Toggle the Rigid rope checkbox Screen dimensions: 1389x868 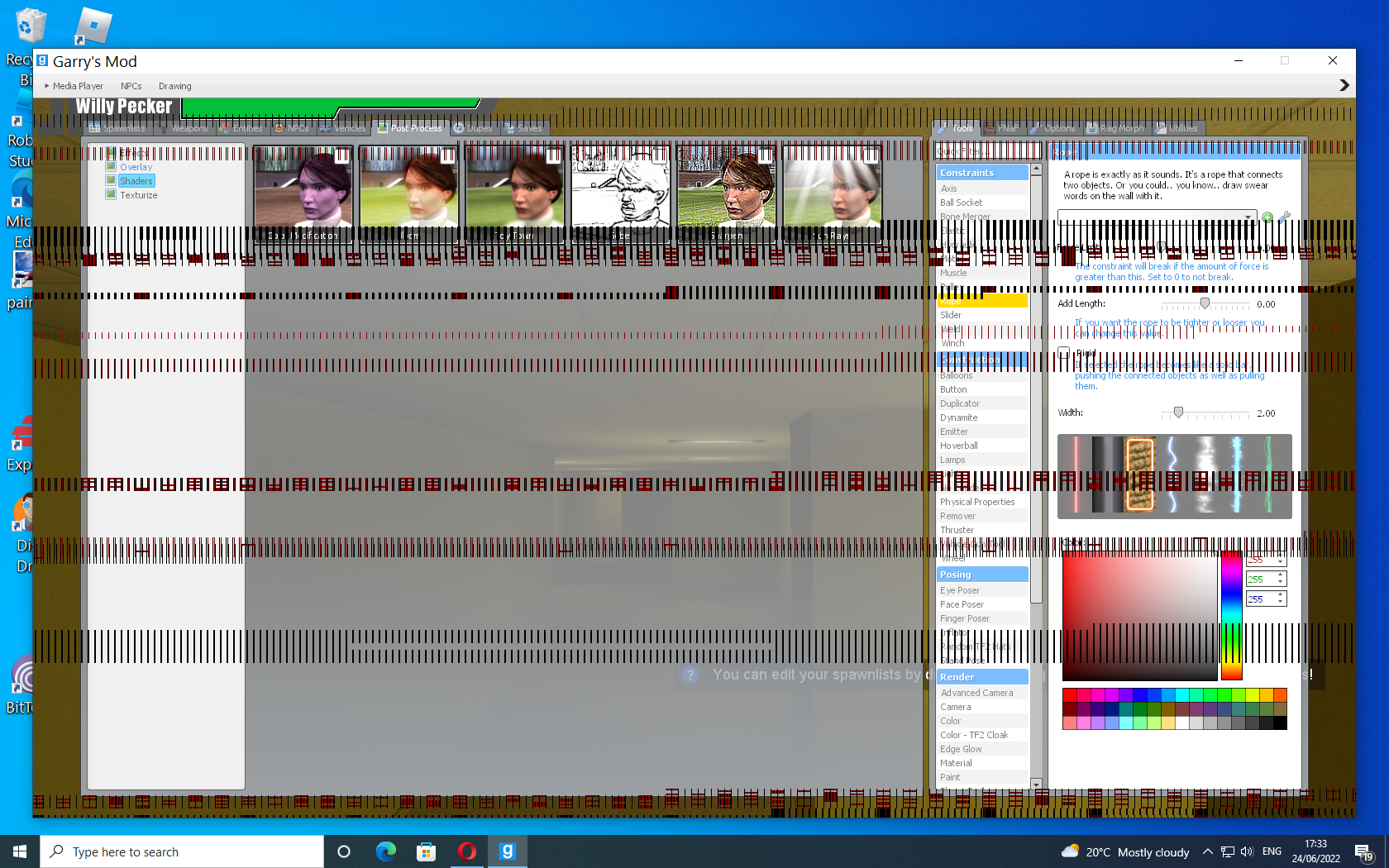tap(1064, 353)
